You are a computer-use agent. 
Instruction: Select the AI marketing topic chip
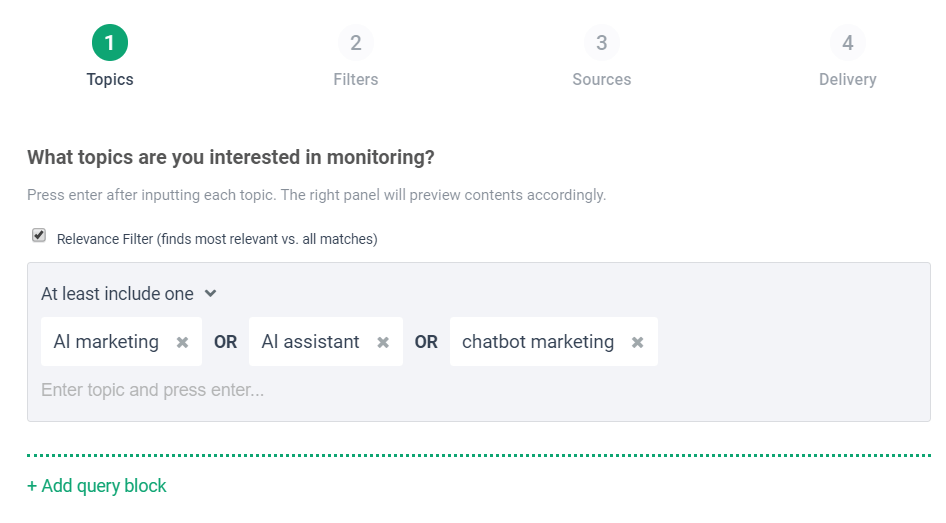tap(106, 342)
